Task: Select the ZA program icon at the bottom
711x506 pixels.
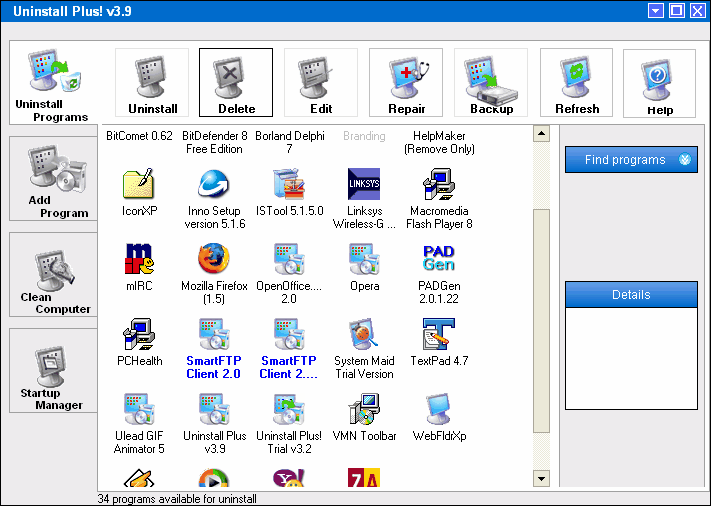Action: 364,478
